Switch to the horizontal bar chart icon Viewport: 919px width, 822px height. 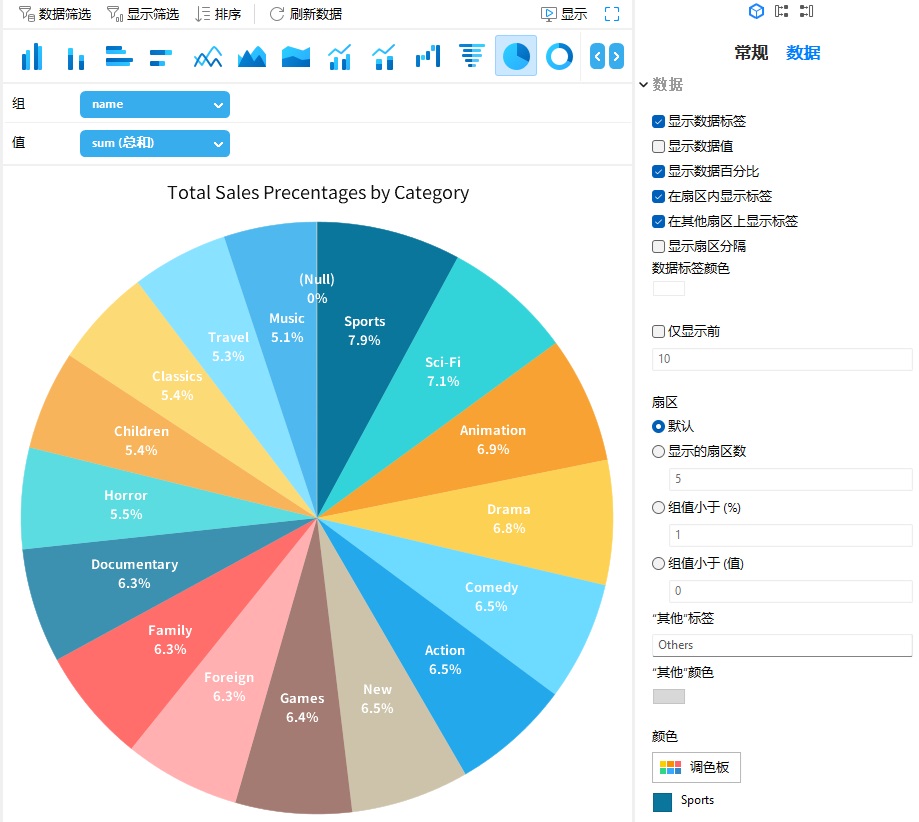click(119, 56)
